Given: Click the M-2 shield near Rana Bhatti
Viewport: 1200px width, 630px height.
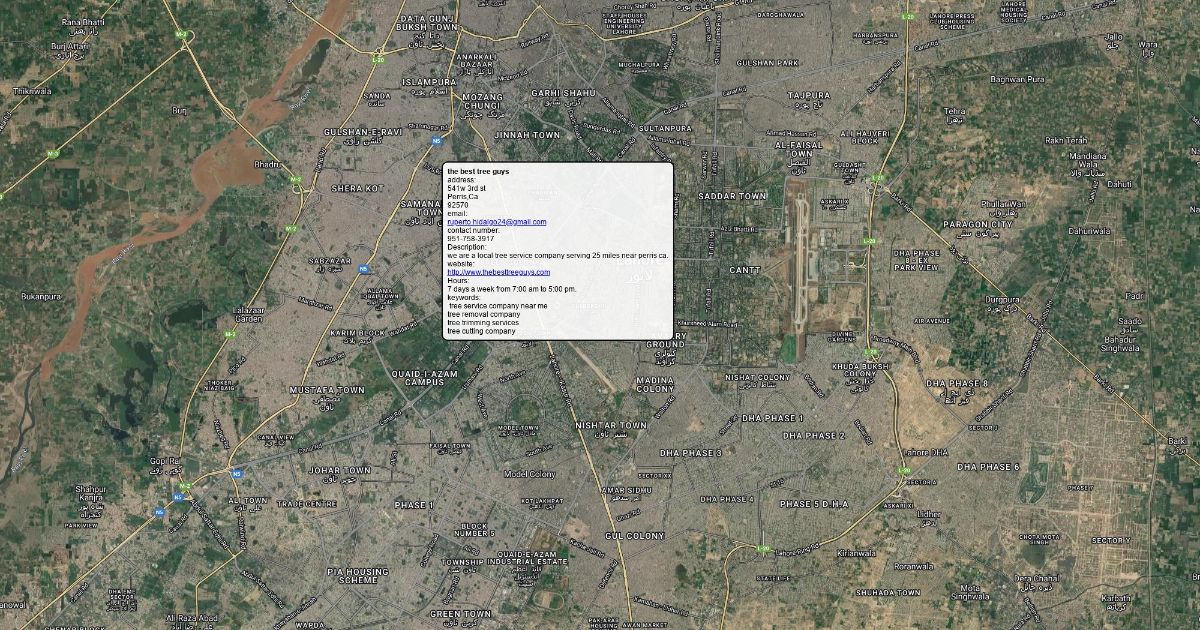Looking at the screenshot, I should pos(181,35).
